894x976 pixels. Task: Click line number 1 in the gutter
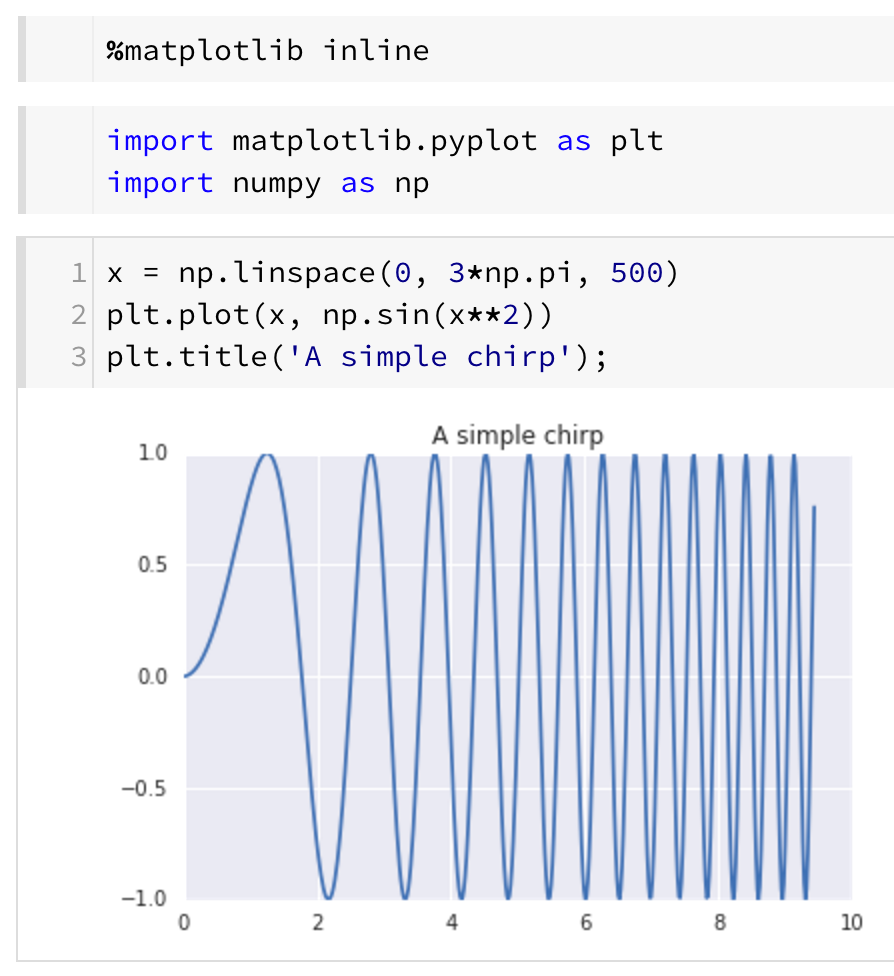coord(78,272)
